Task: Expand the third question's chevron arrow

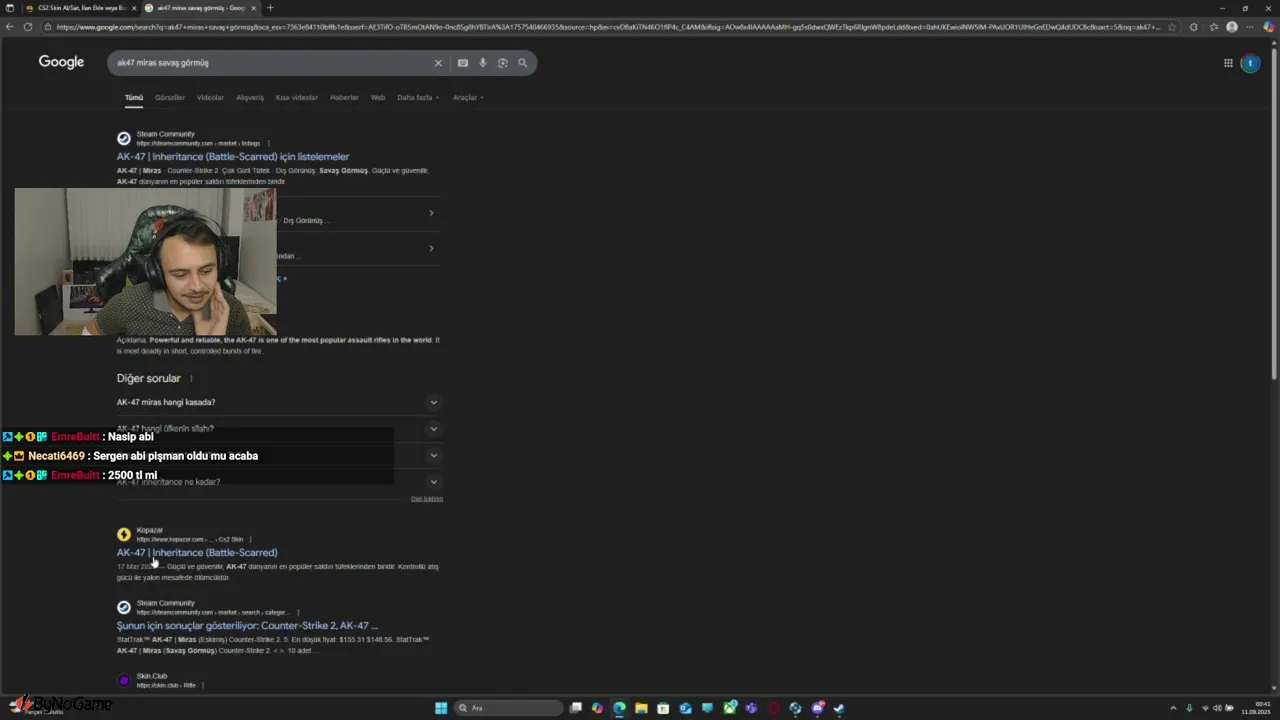Action: [x=433, y=455]
